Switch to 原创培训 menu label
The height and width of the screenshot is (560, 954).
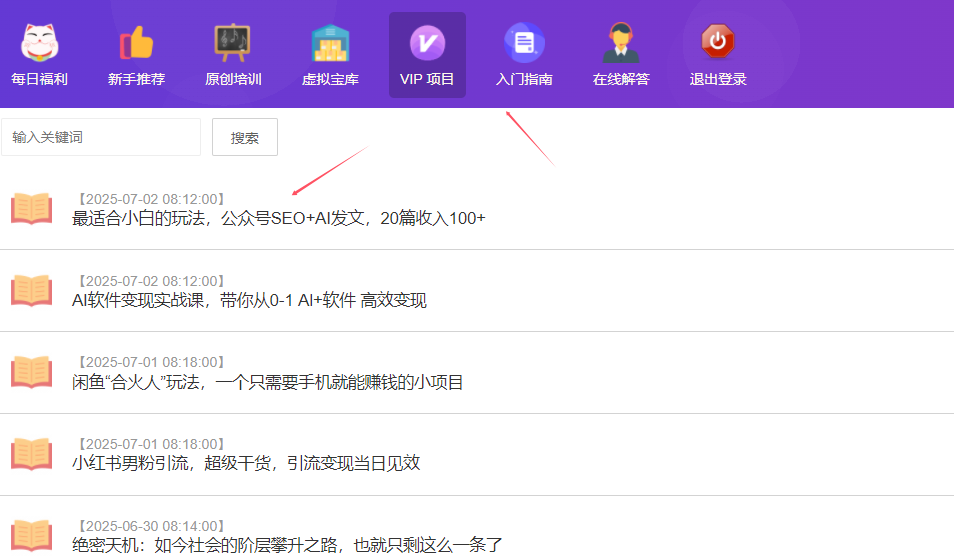tap(233, 79)
